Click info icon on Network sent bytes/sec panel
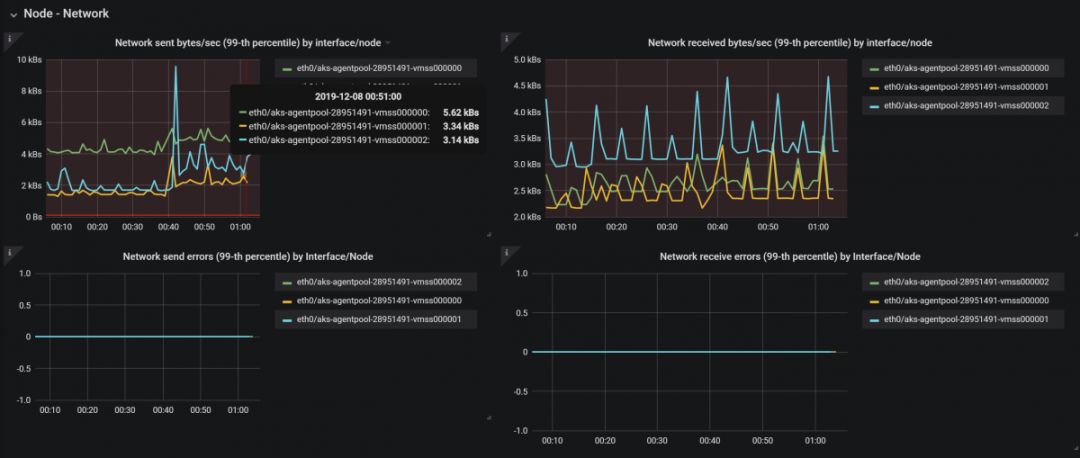Screen dimensions: 1080x458 click(x=10, y=39)
